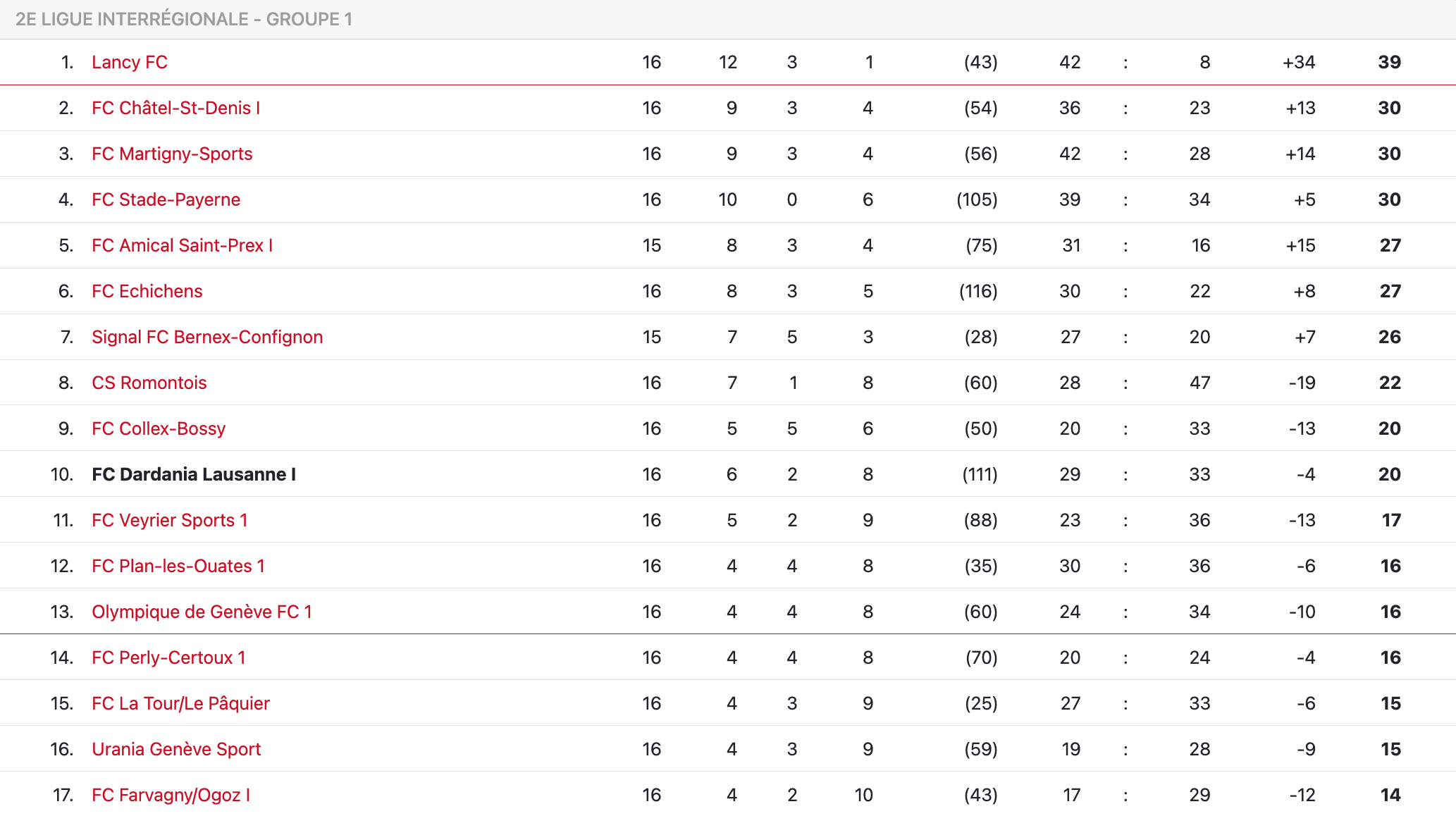Screen dimensions: 1456x816
Task: Select Urania Genève Sport team link
Action: 176,749
